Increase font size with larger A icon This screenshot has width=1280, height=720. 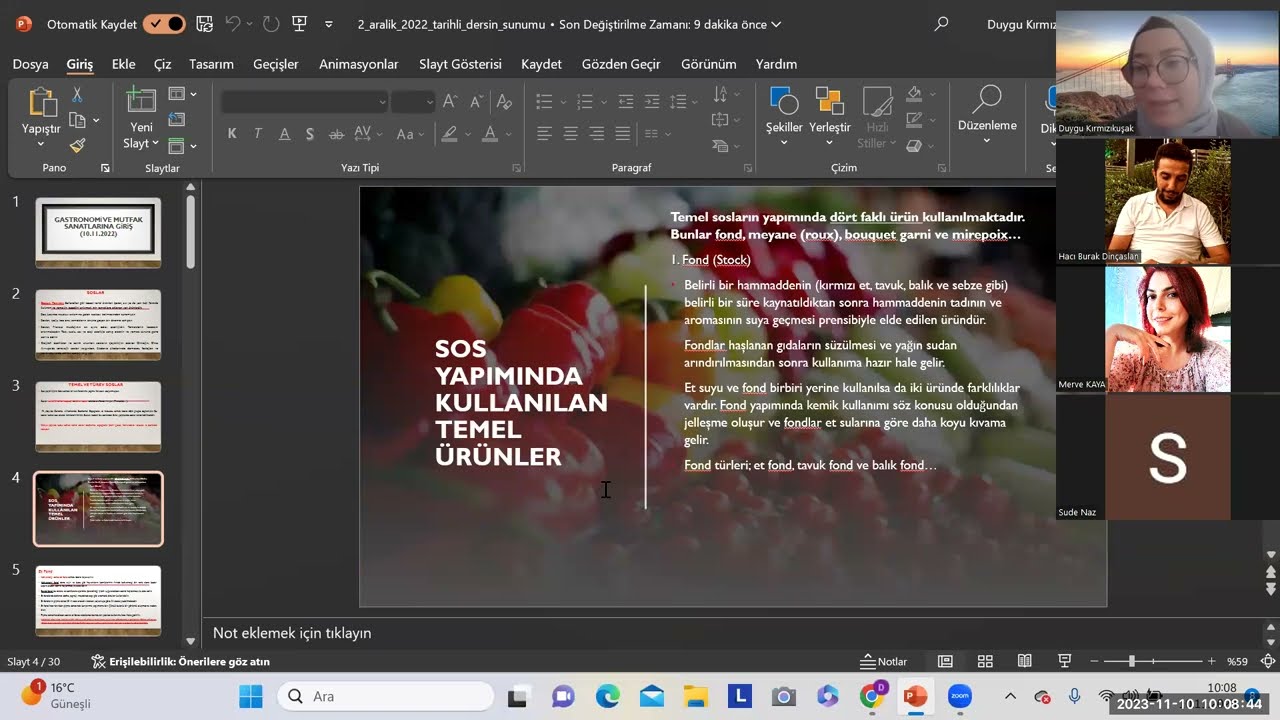(450, 101)
